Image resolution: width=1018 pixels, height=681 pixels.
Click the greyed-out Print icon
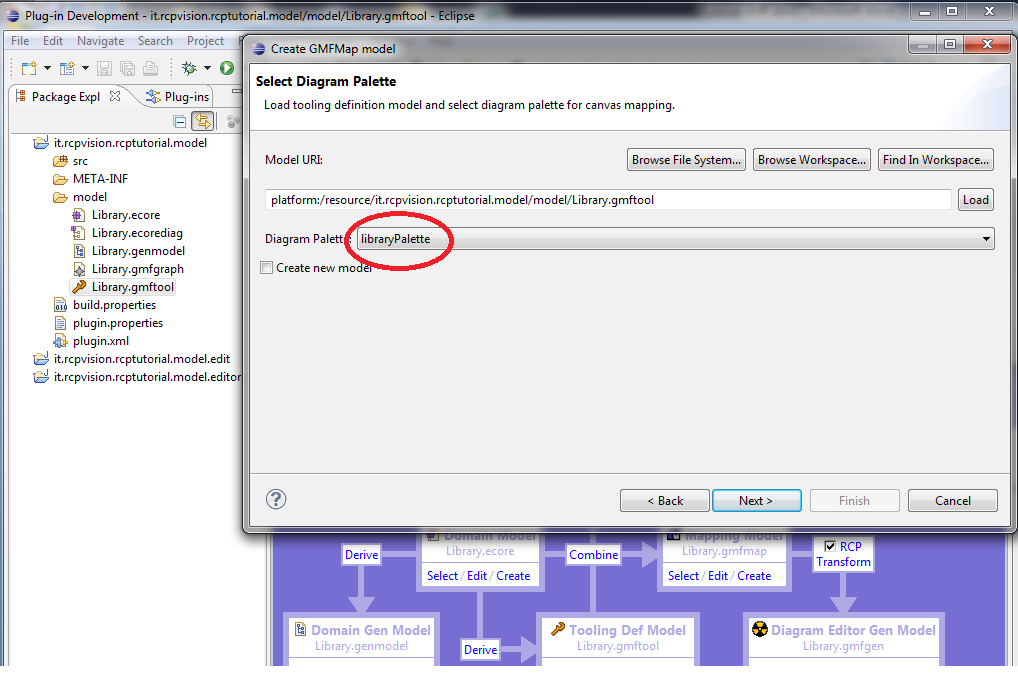click(x=151, y=68)
